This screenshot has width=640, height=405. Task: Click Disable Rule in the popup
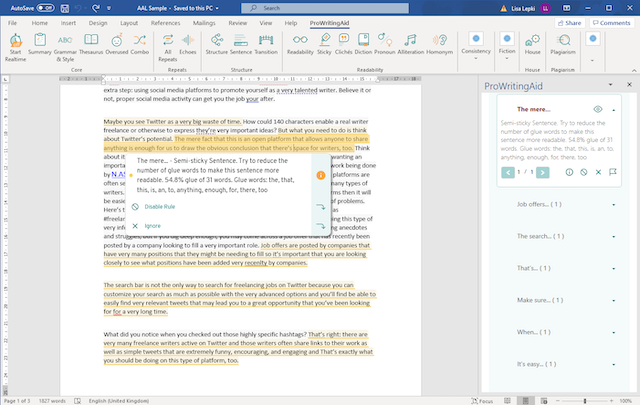160,207
